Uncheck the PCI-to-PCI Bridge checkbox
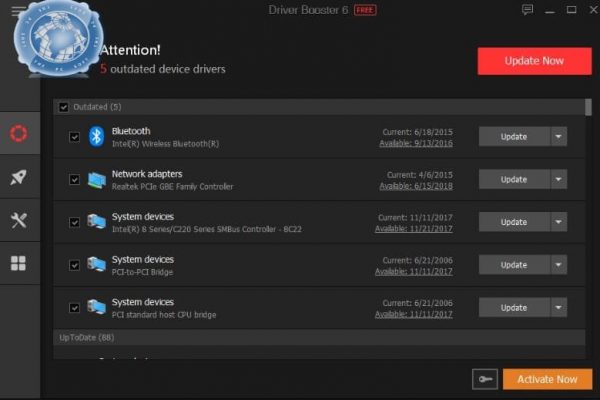600x400 pixels. pos(74,265)
